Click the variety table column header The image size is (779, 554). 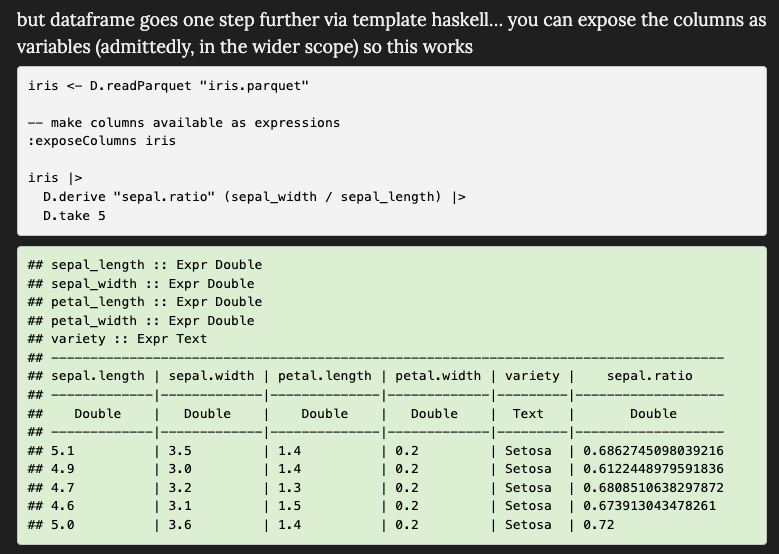(x=532, y=376)
